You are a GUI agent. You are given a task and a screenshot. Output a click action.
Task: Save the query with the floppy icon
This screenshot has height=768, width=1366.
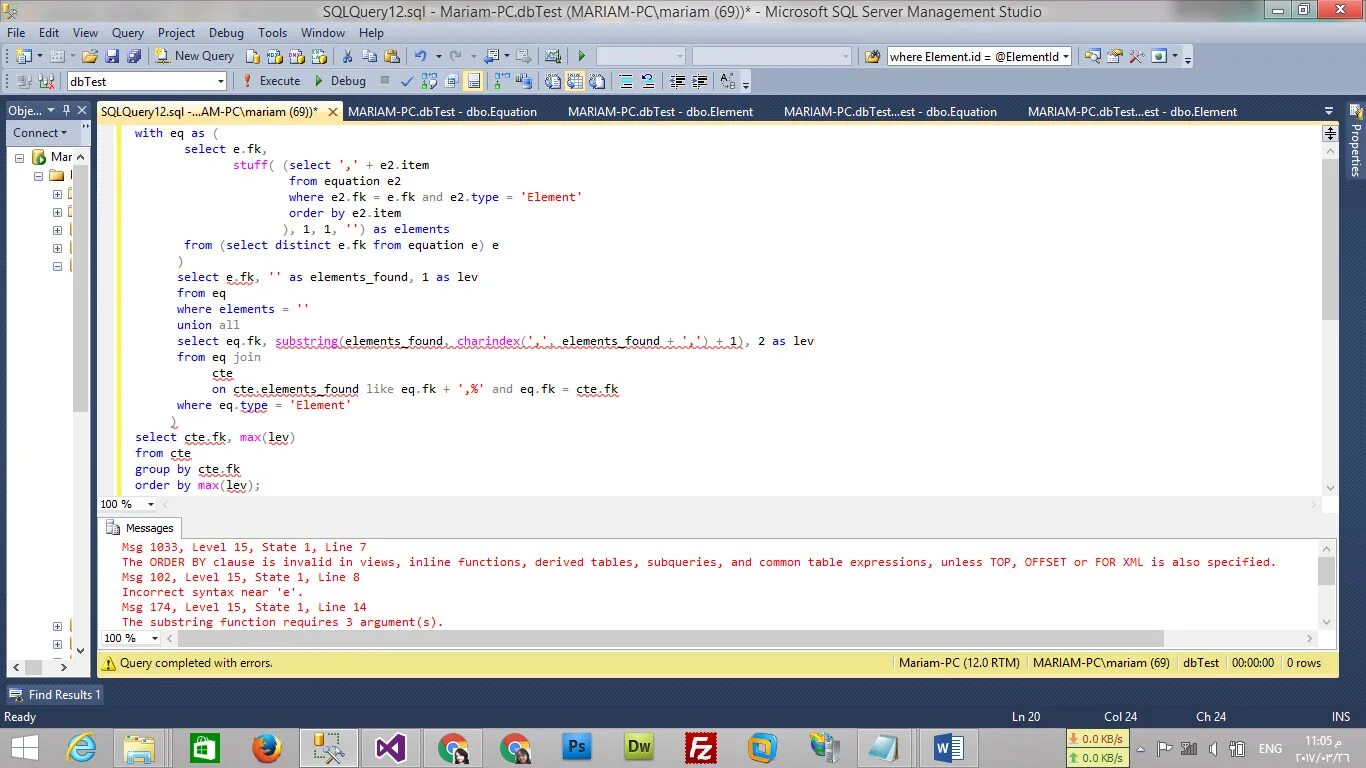(112, 56)
